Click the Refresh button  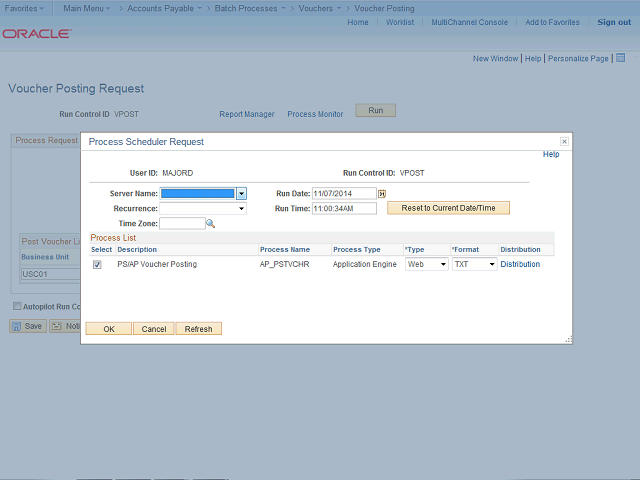[x=198, y=328]
